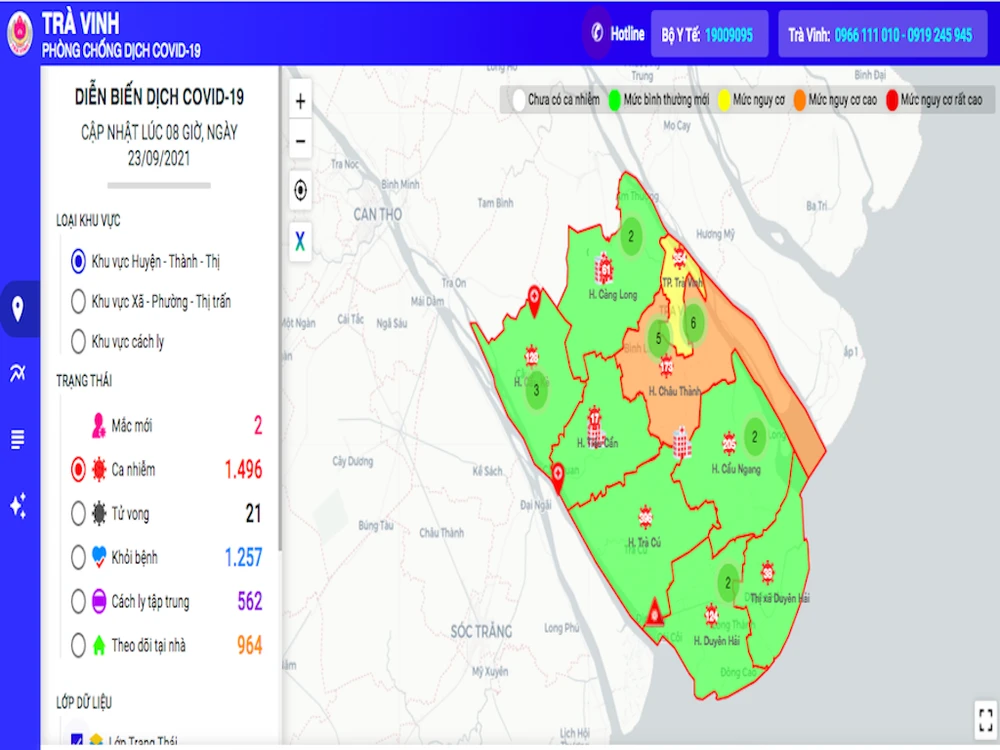Enter fullscreen map using corner icon
The image size is (1000, 750).
pyautogui.click(x=981, y=716)
